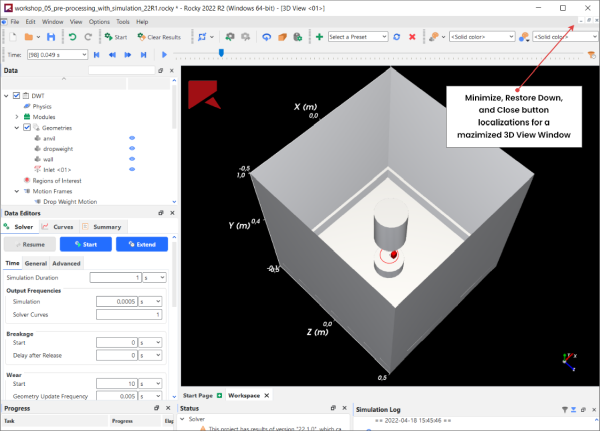
Task: Start simulation from top toolbar
Action: 115,37
